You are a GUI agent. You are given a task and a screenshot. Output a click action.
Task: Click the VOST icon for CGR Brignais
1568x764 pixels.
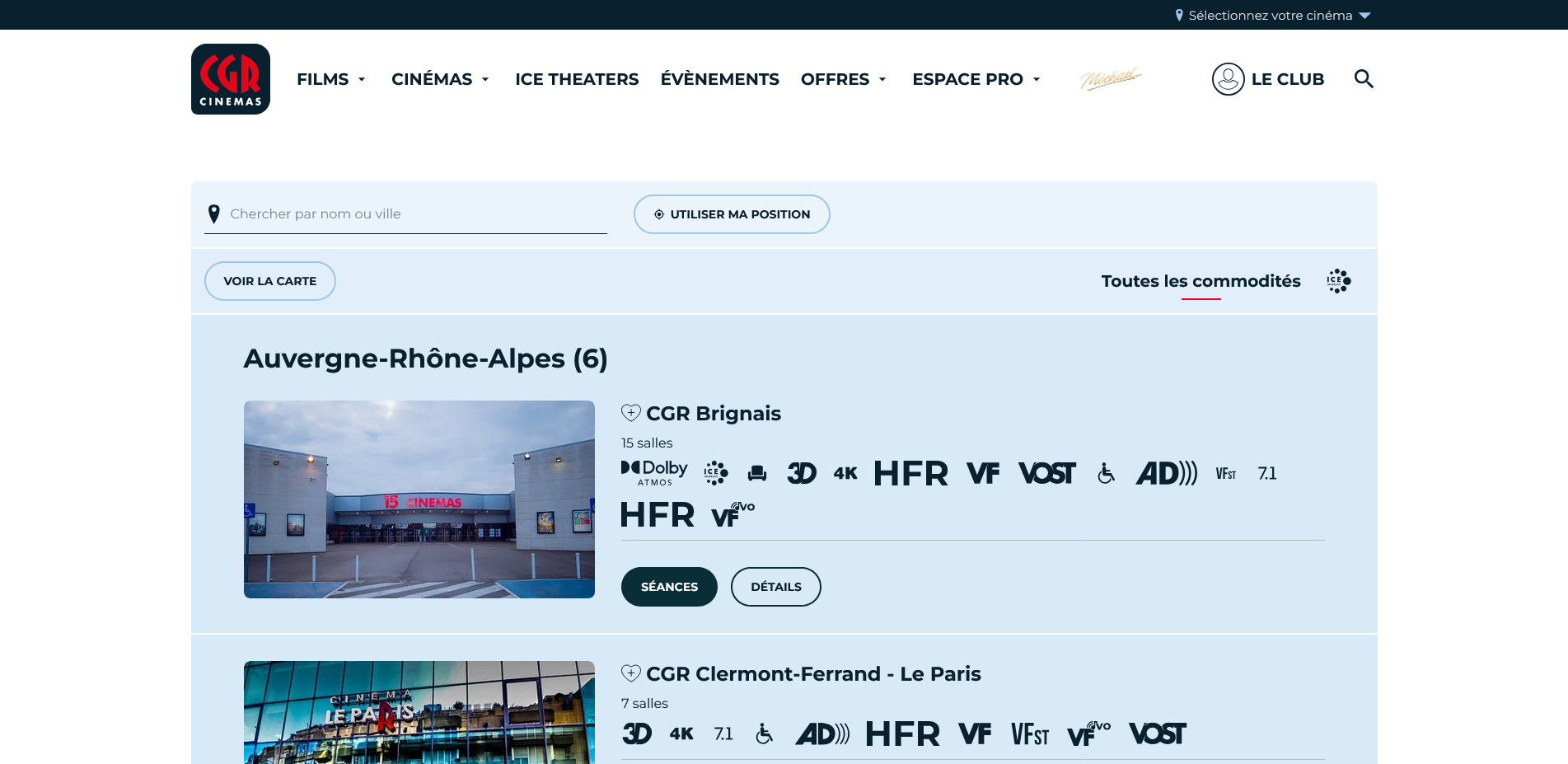coord(1047,473)
